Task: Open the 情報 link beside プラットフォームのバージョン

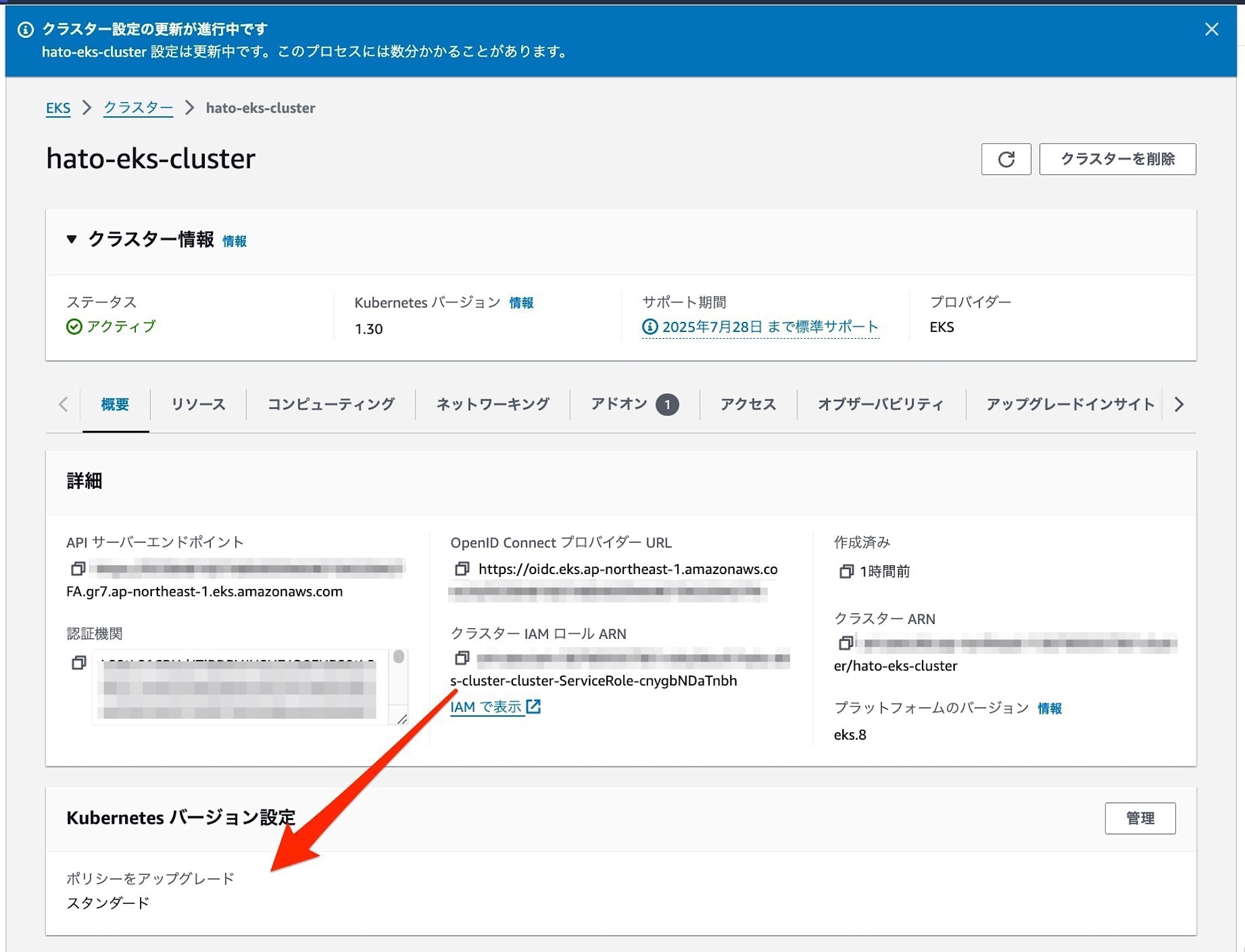Action: click(x=1050, y=709)
